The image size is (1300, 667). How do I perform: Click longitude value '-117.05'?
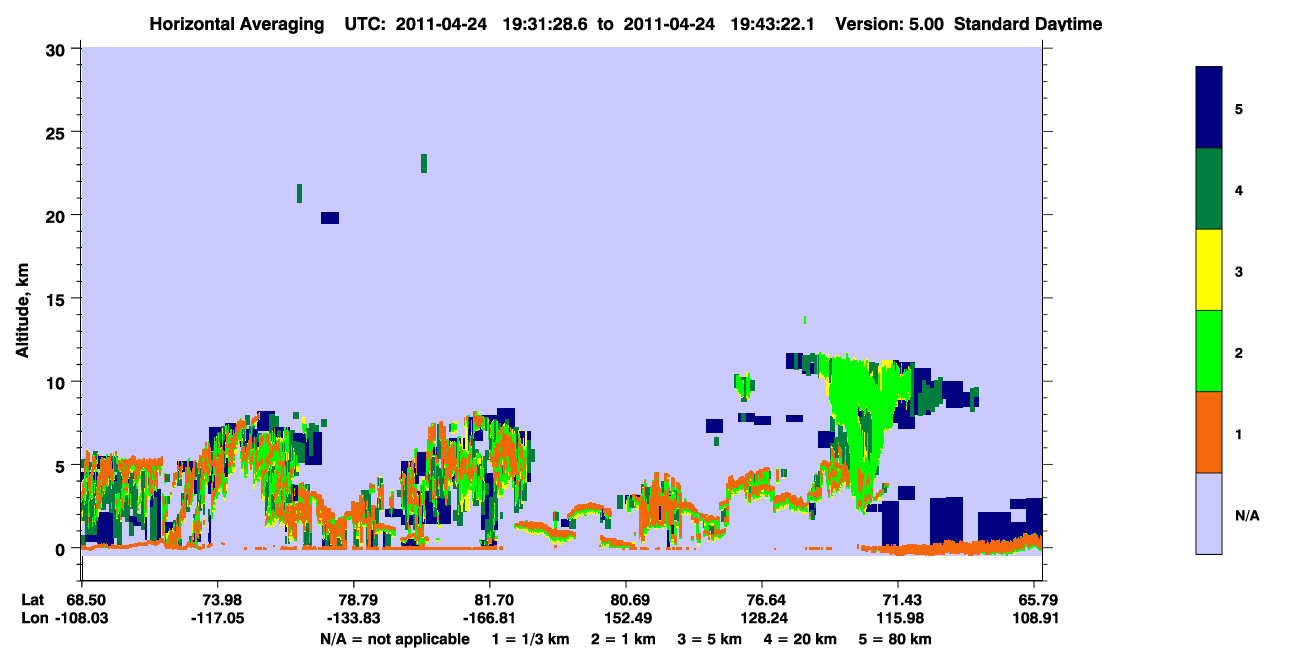[217, 619]
